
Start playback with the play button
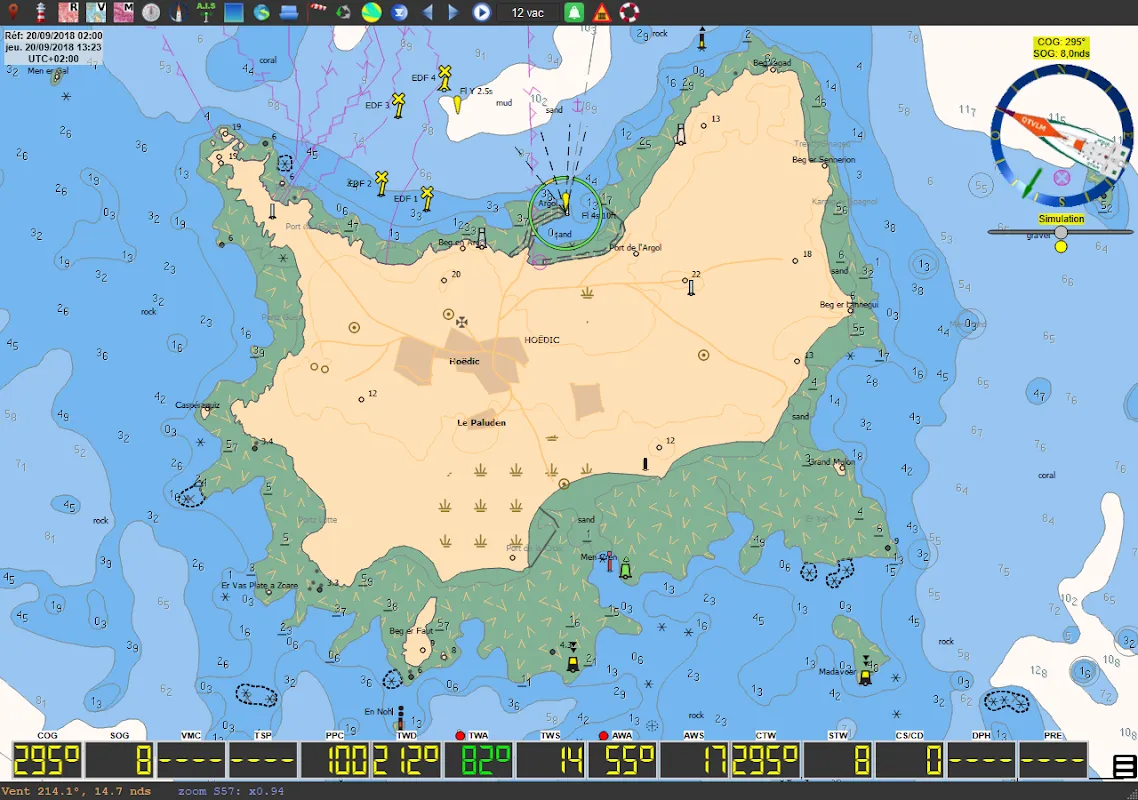pyautogui.click(x=481, y=12)
